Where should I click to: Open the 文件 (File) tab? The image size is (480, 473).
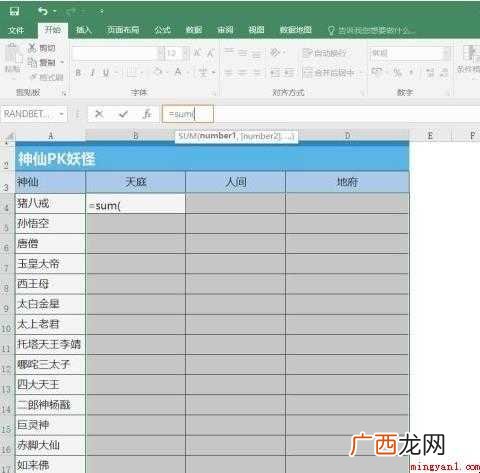click(16, 30)
